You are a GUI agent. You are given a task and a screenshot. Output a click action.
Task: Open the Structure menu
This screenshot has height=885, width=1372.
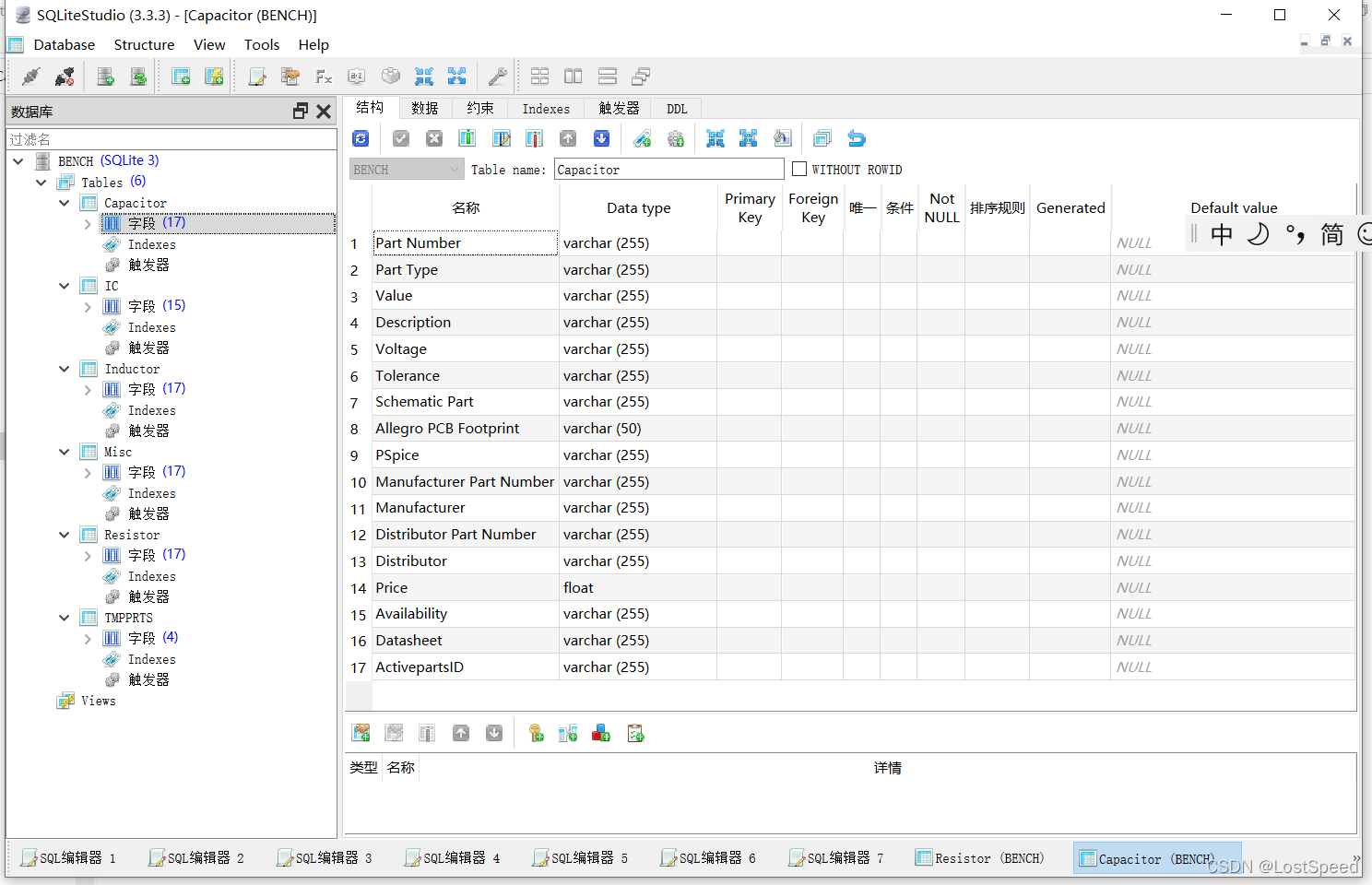(144, 44)
